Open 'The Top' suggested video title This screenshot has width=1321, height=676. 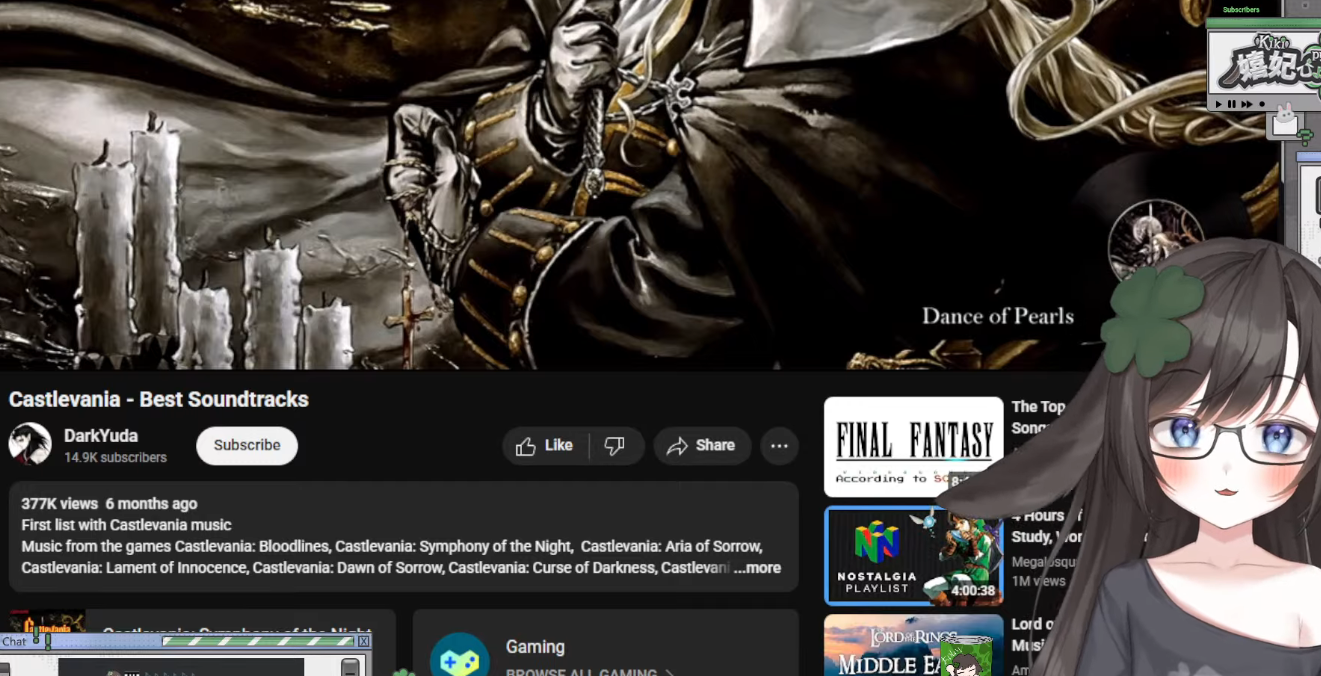pos(1038,407)
